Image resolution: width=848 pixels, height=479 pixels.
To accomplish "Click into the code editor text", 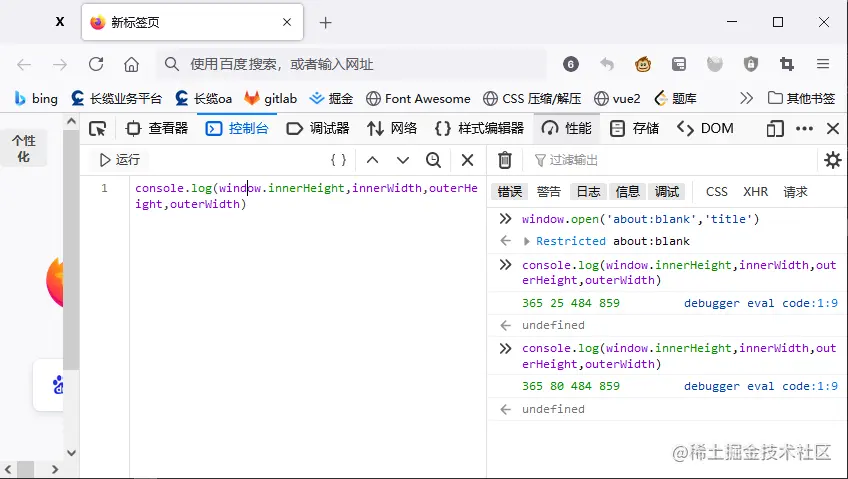I will [306, 196].
